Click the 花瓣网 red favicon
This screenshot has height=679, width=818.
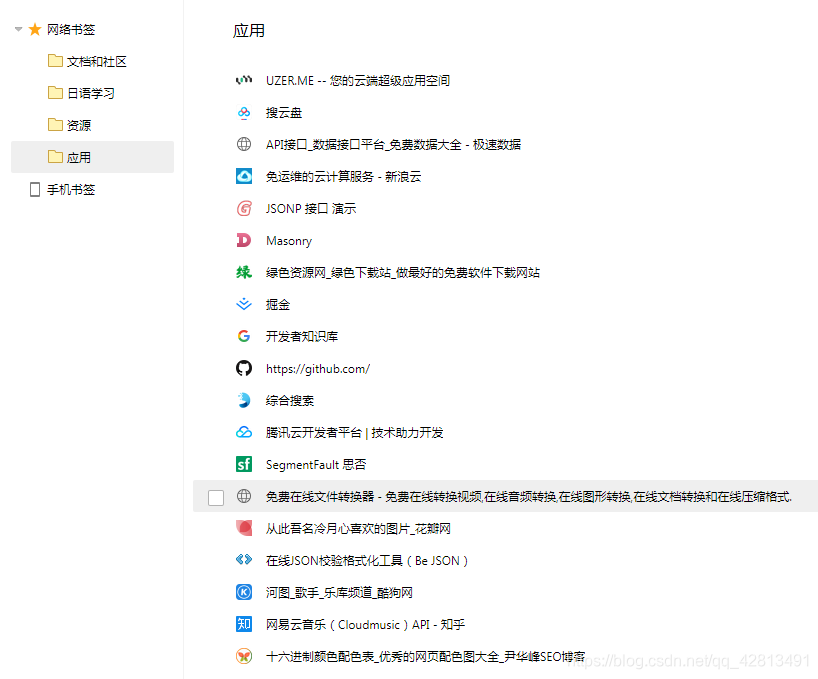(x=244, y=528)
